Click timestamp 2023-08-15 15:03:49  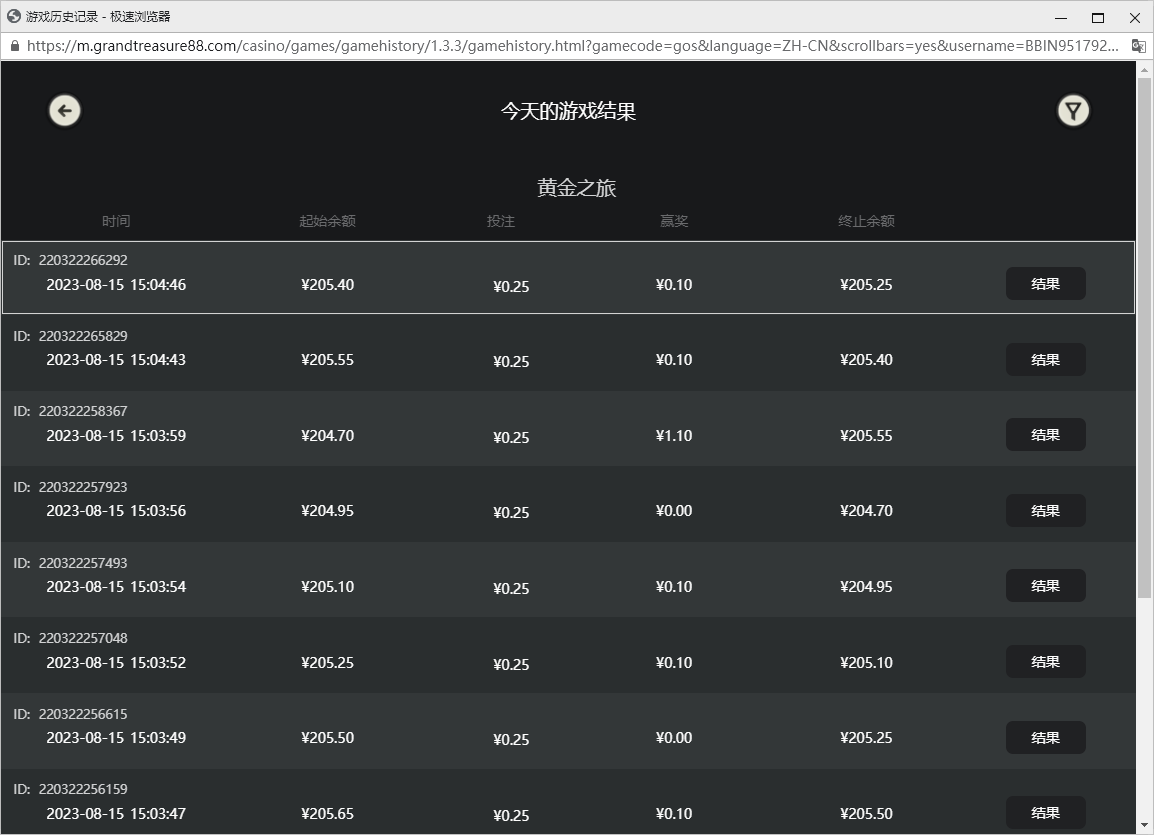tap(116, 738)
